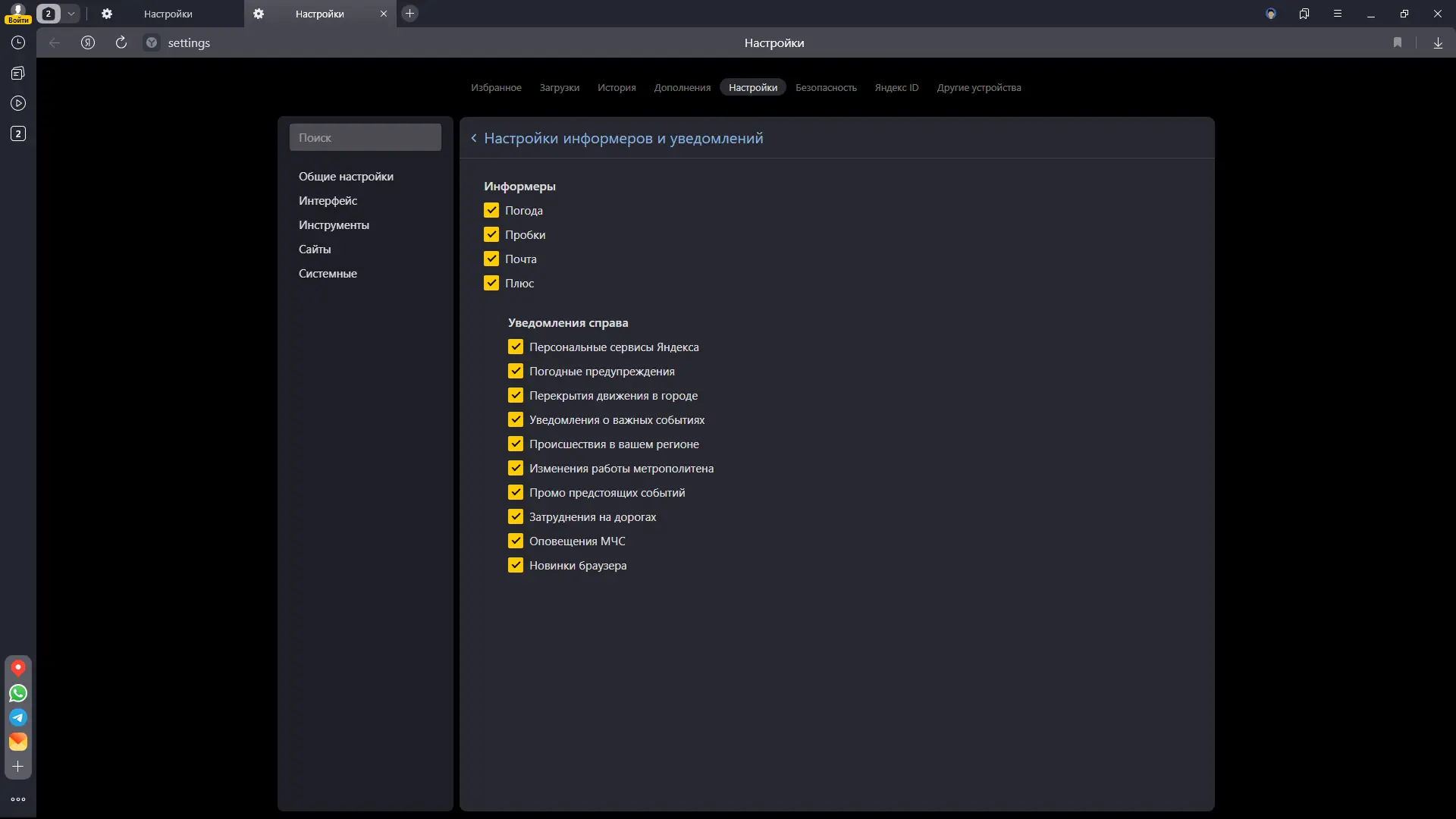Screen dimensions: 1456x819
Task: Open the Telegram sidebar icon
Action: 18,717
